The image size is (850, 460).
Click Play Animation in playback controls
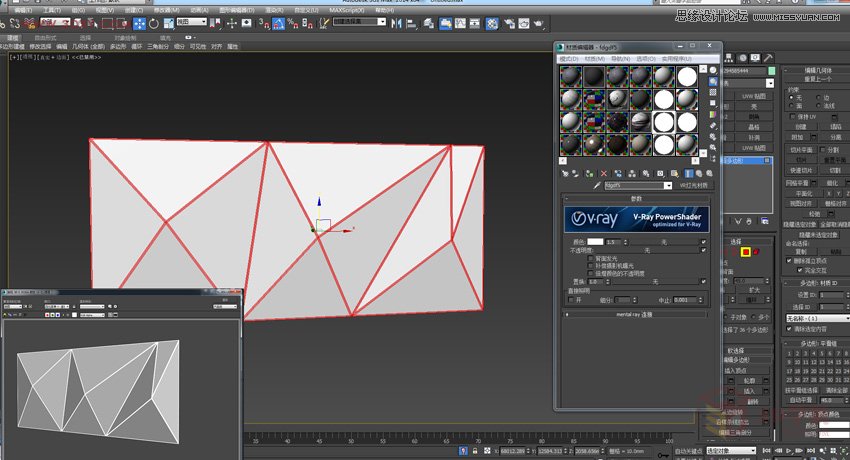point(789,451)
